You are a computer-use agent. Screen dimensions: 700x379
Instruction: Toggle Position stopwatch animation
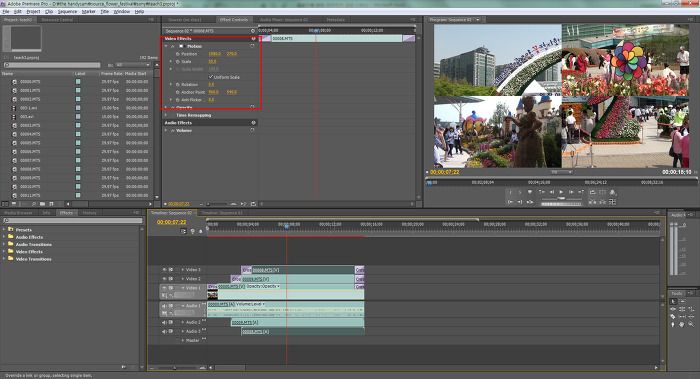177,54
